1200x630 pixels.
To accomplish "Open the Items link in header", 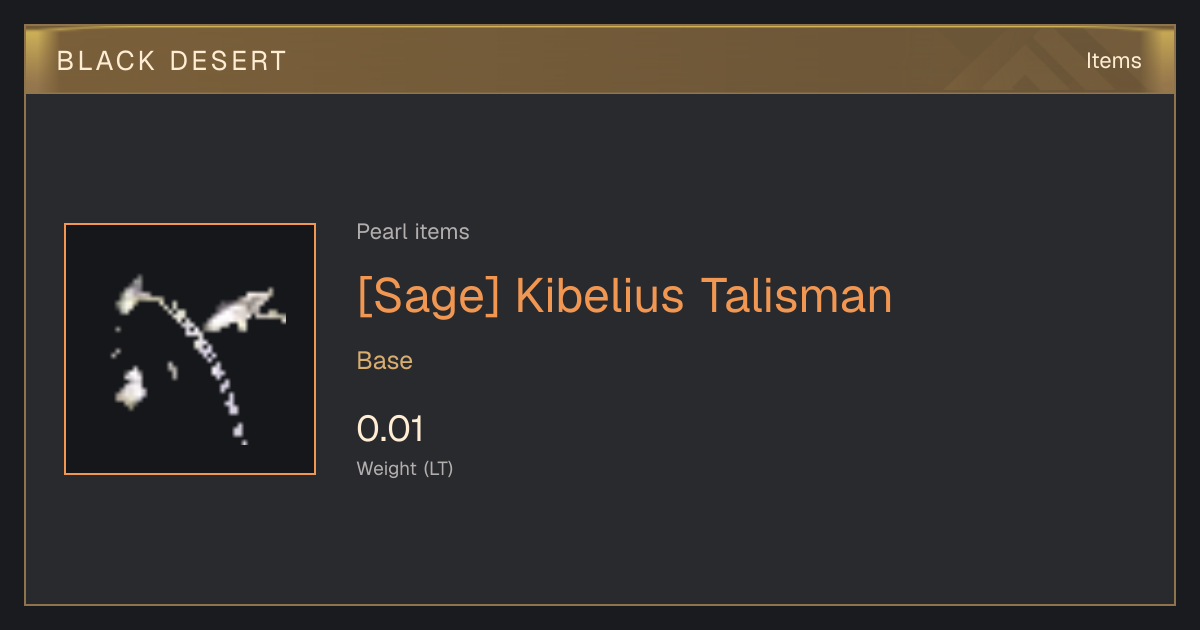I will tap(1113, 61).
